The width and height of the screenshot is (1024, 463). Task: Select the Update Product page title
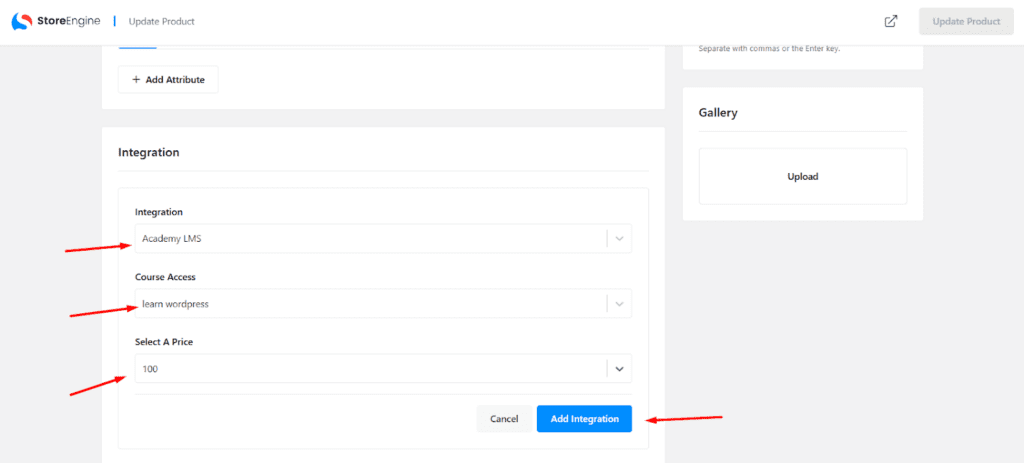162,21
